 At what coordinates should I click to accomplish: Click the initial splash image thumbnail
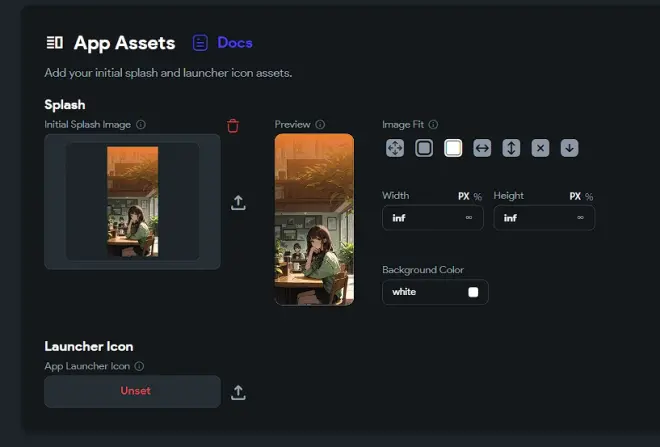[x=133, y=202]
